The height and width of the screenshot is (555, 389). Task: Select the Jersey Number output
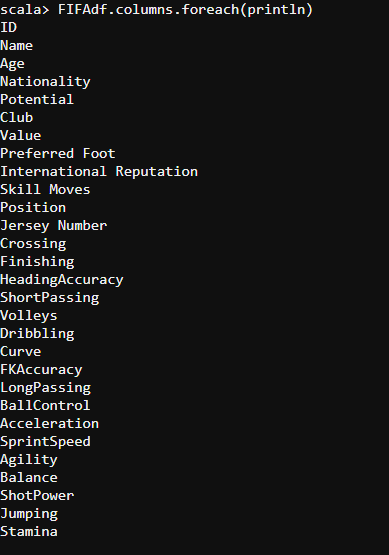click(54, 226)
